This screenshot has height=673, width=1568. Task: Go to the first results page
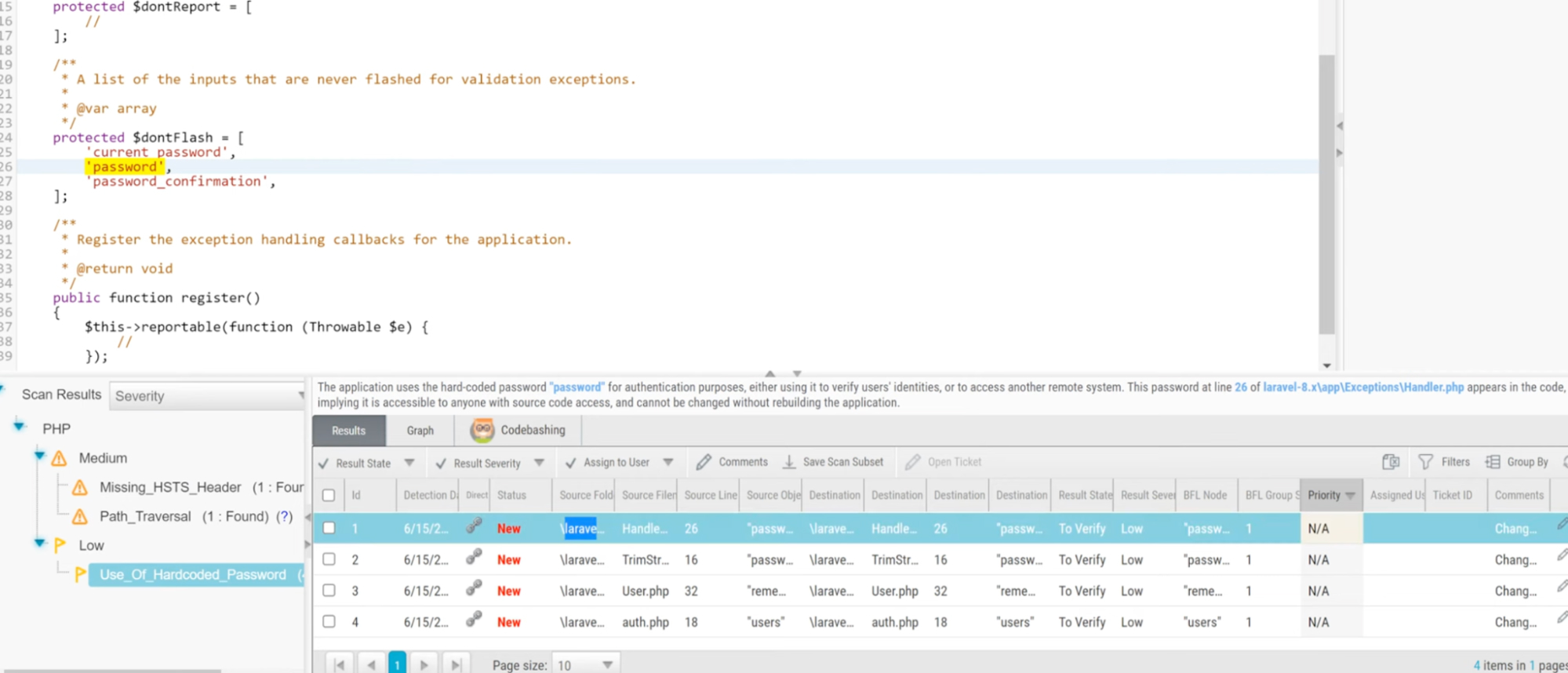[340, 665]
